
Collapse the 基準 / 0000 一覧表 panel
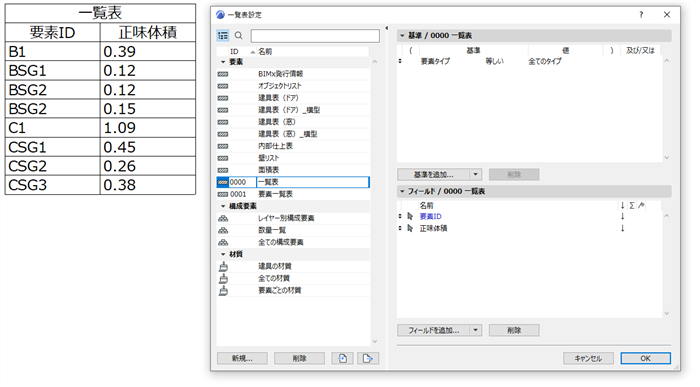point(402,36)
